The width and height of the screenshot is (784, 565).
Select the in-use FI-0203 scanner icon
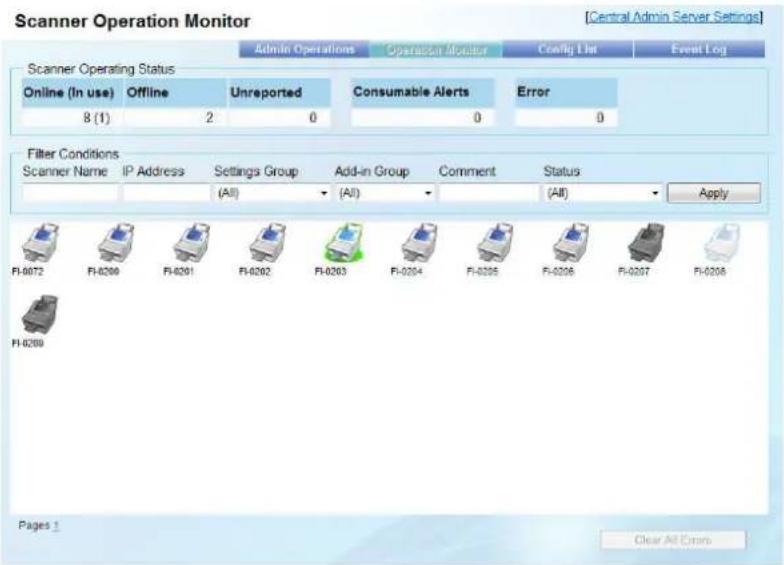343,242
